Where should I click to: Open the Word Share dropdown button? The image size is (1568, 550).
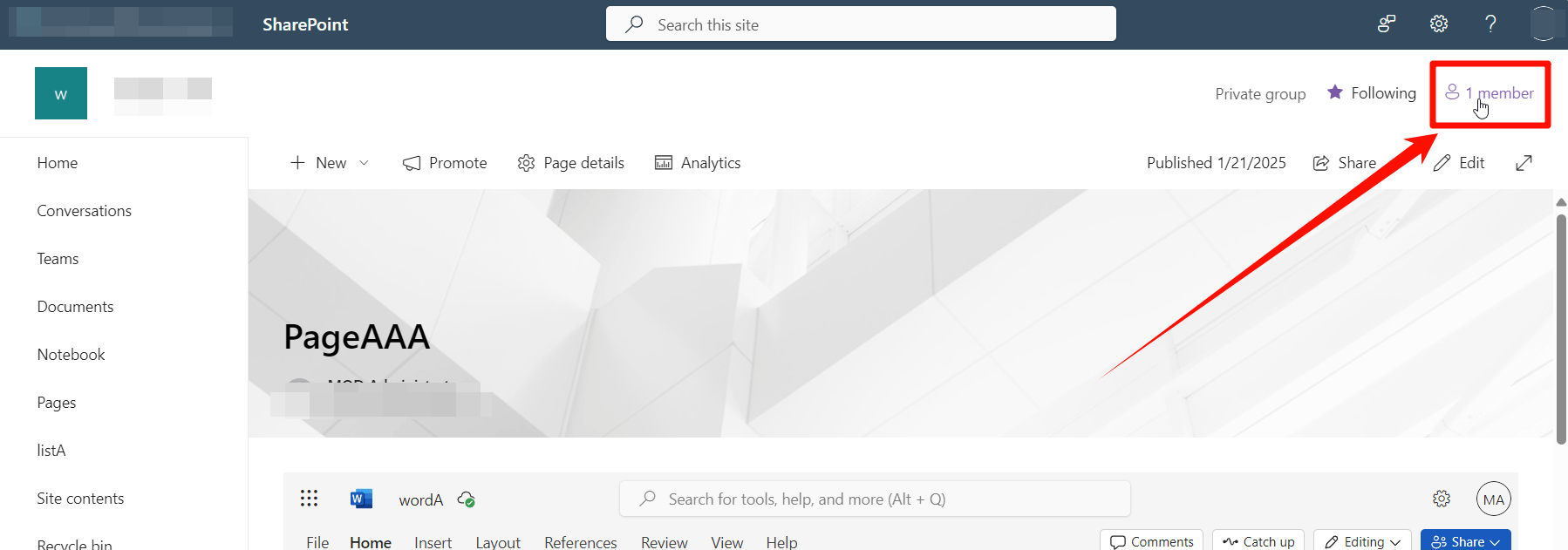coord(1465,541)
